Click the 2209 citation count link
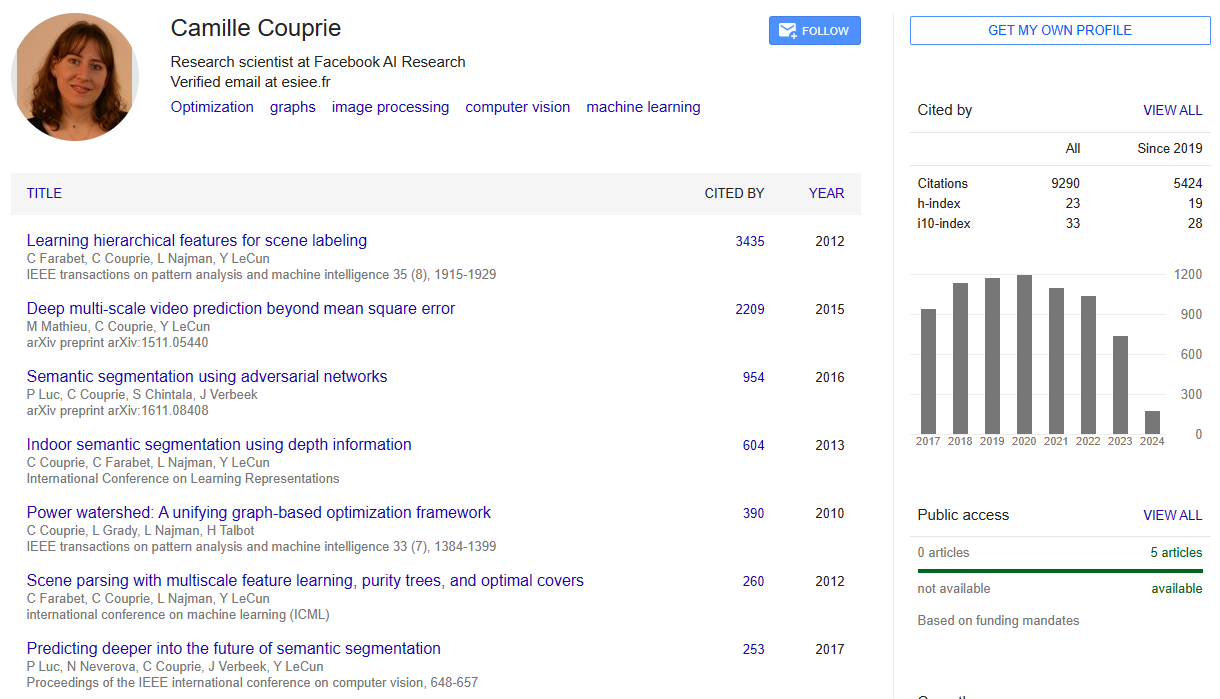This screenshot has height=699, width=1220. click(750, 309)
